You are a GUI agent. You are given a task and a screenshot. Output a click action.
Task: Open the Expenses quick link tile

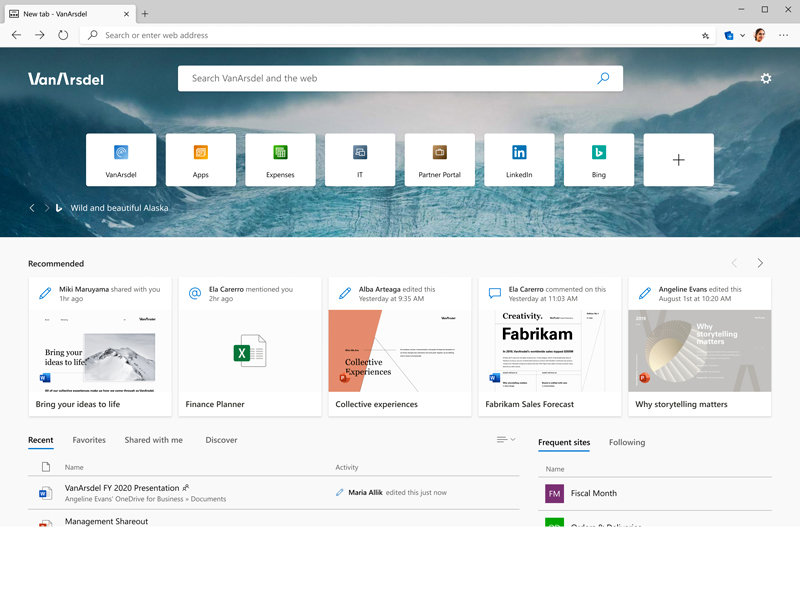coord(280,160)
